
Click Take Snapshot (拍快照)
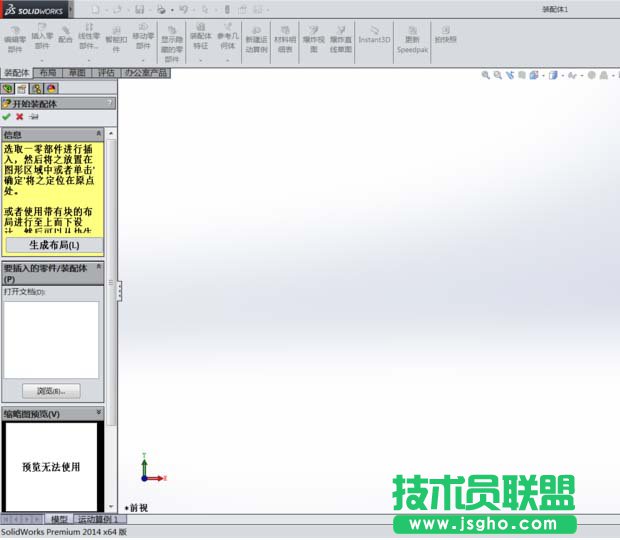point(445,35)
